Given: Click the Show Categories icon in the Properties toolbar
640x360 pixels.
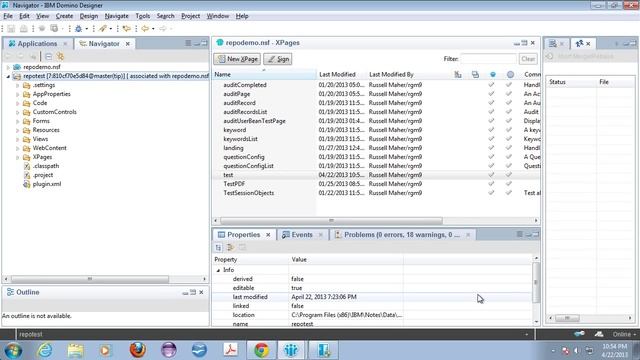Looking at the screenshot, I should 218,248.
